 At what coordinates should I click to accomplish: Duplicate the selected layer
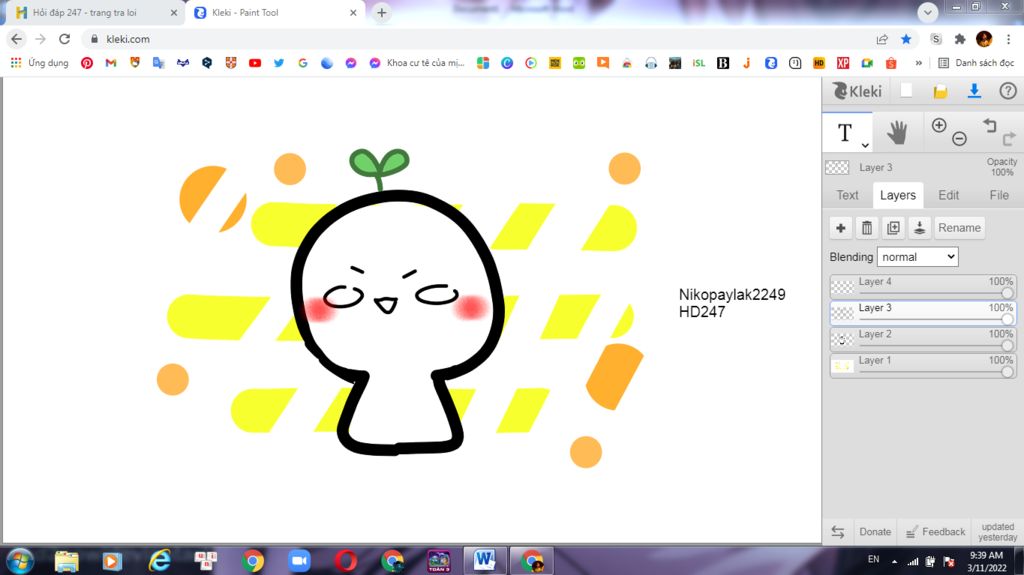click(x=893, y=227)
